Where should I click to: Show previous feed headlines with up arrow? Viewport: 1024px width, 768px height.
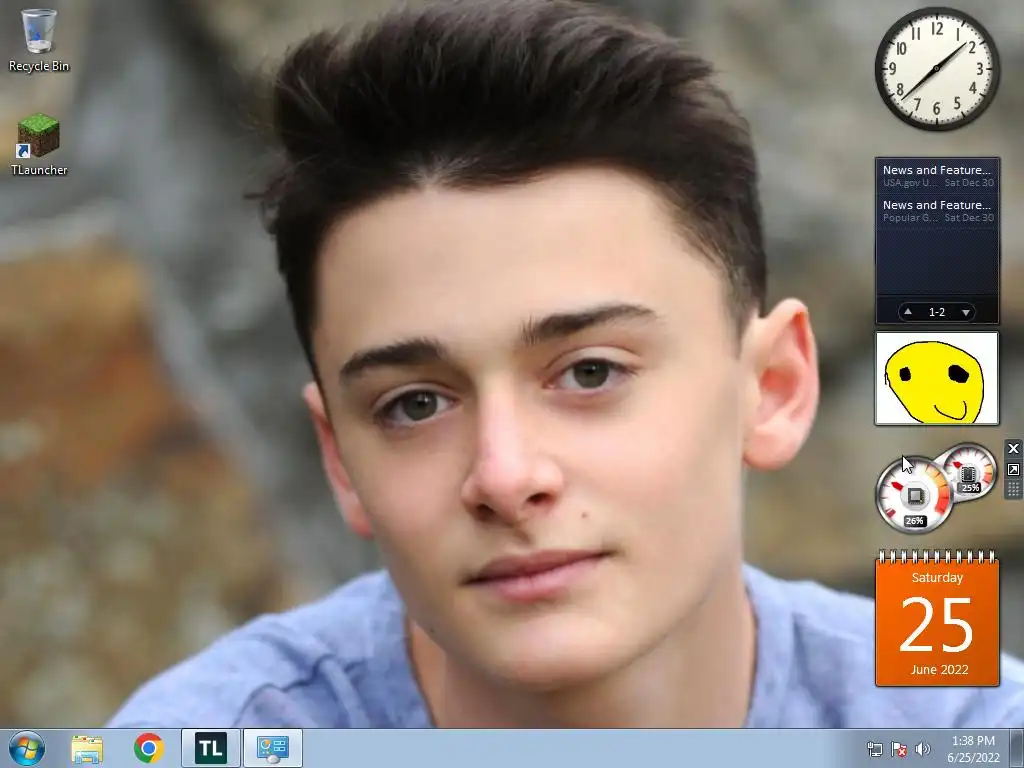pos(908,312)
